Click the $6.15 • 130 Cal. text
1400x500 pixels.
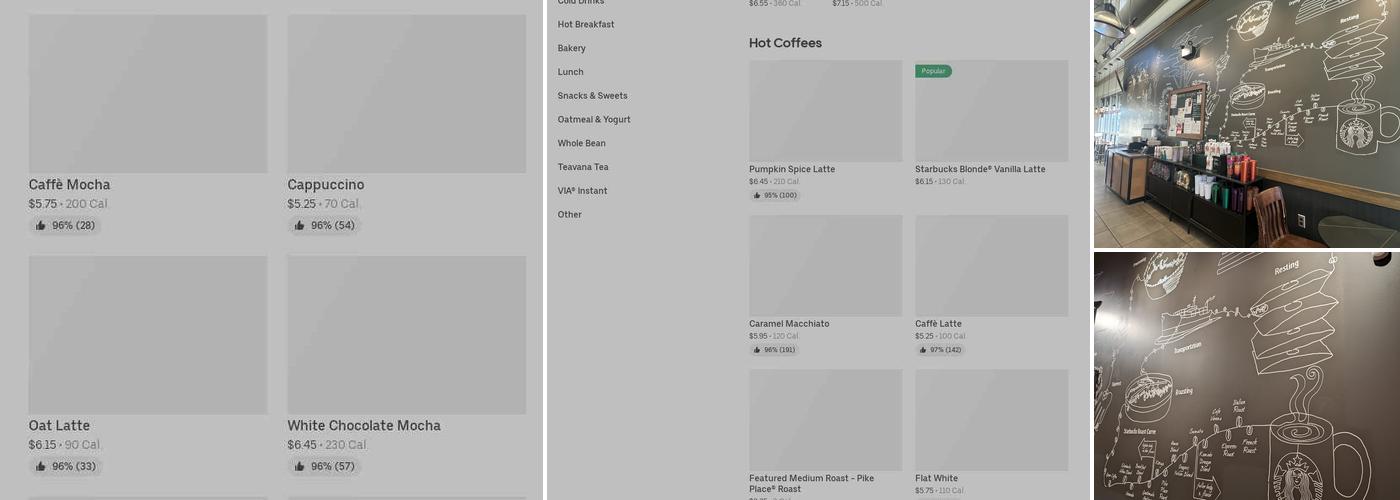point(941,182)
